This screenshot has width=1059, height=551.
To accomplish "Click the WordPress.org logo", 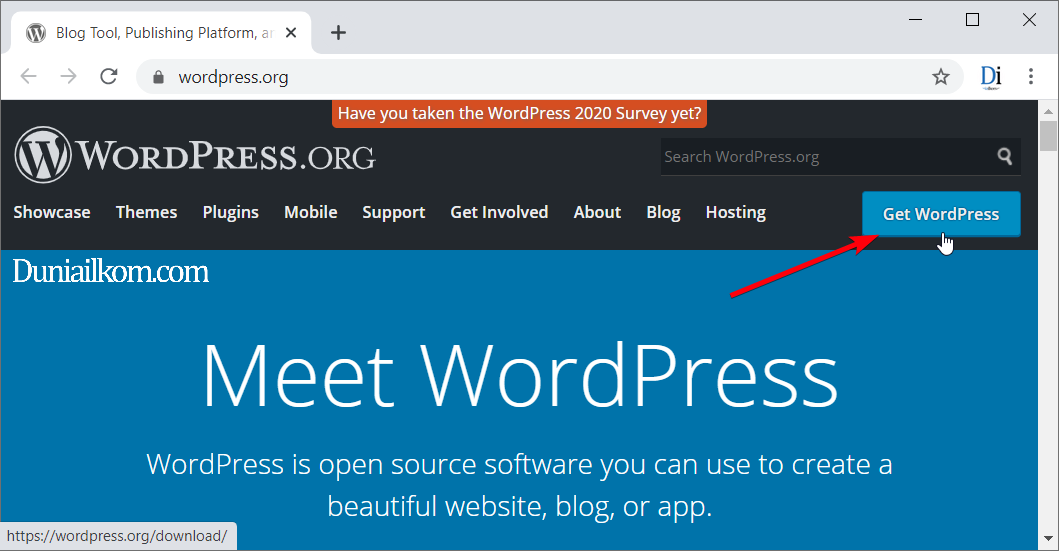I will [x=195, y=155].
